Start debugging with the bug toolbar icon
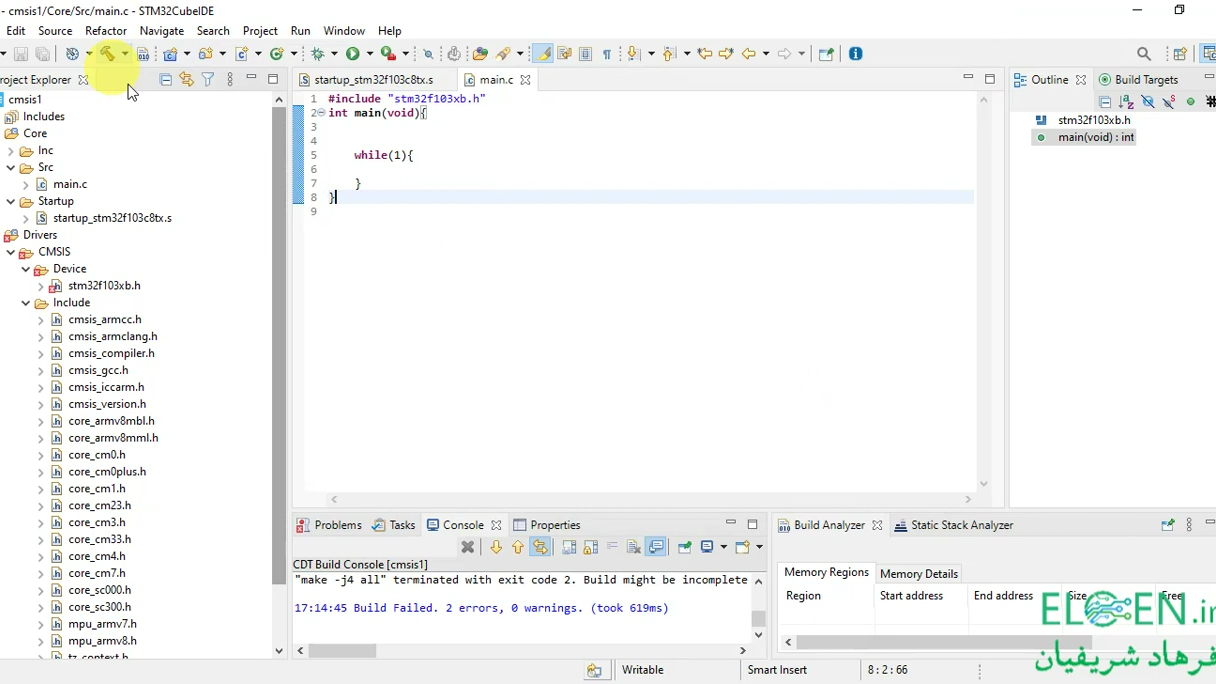1216x684 pixels. point(317,53)
